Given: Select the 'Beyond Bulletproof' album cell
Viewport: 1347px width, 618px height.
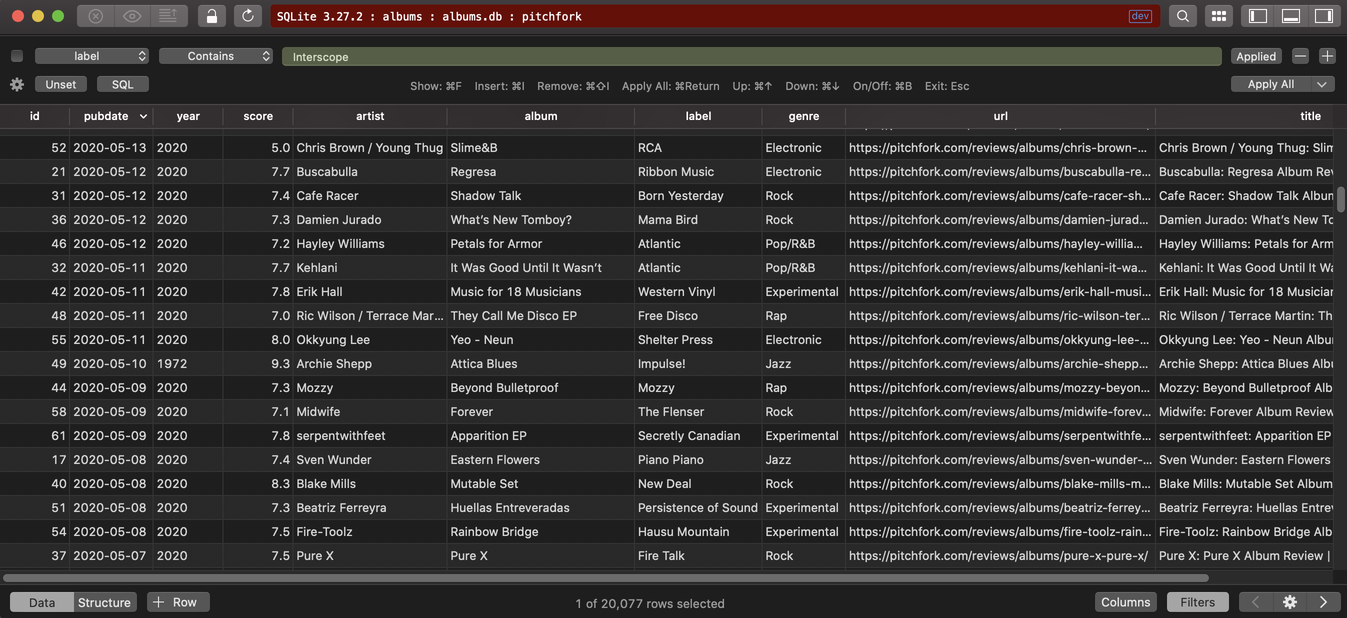Looking at the screenshot, I should [541, 387].
